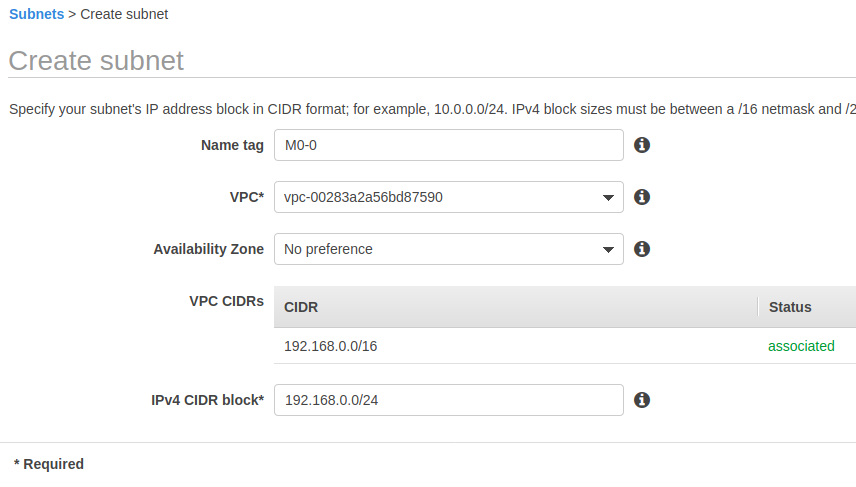Click the 'Availability Zone' field label
The image size is (856, 487).
208,249
